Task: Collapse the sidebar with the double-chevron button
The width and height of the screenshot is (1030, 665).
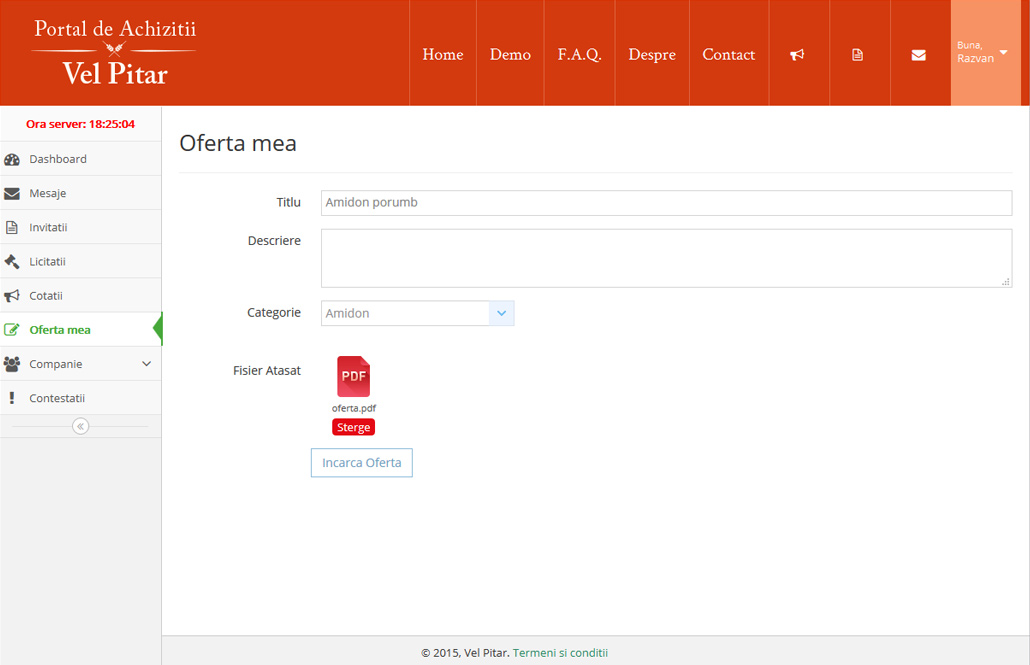Action: pos(80,426)
